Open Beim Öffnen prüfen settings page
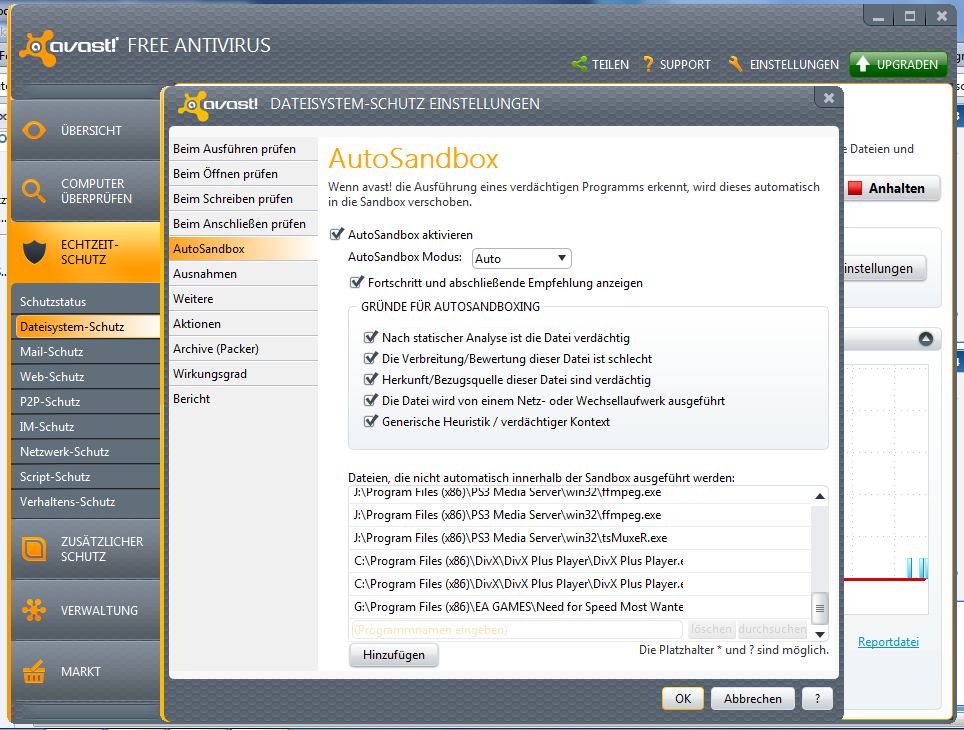This screenshot has width=964, height=730. tap(243, 174)
